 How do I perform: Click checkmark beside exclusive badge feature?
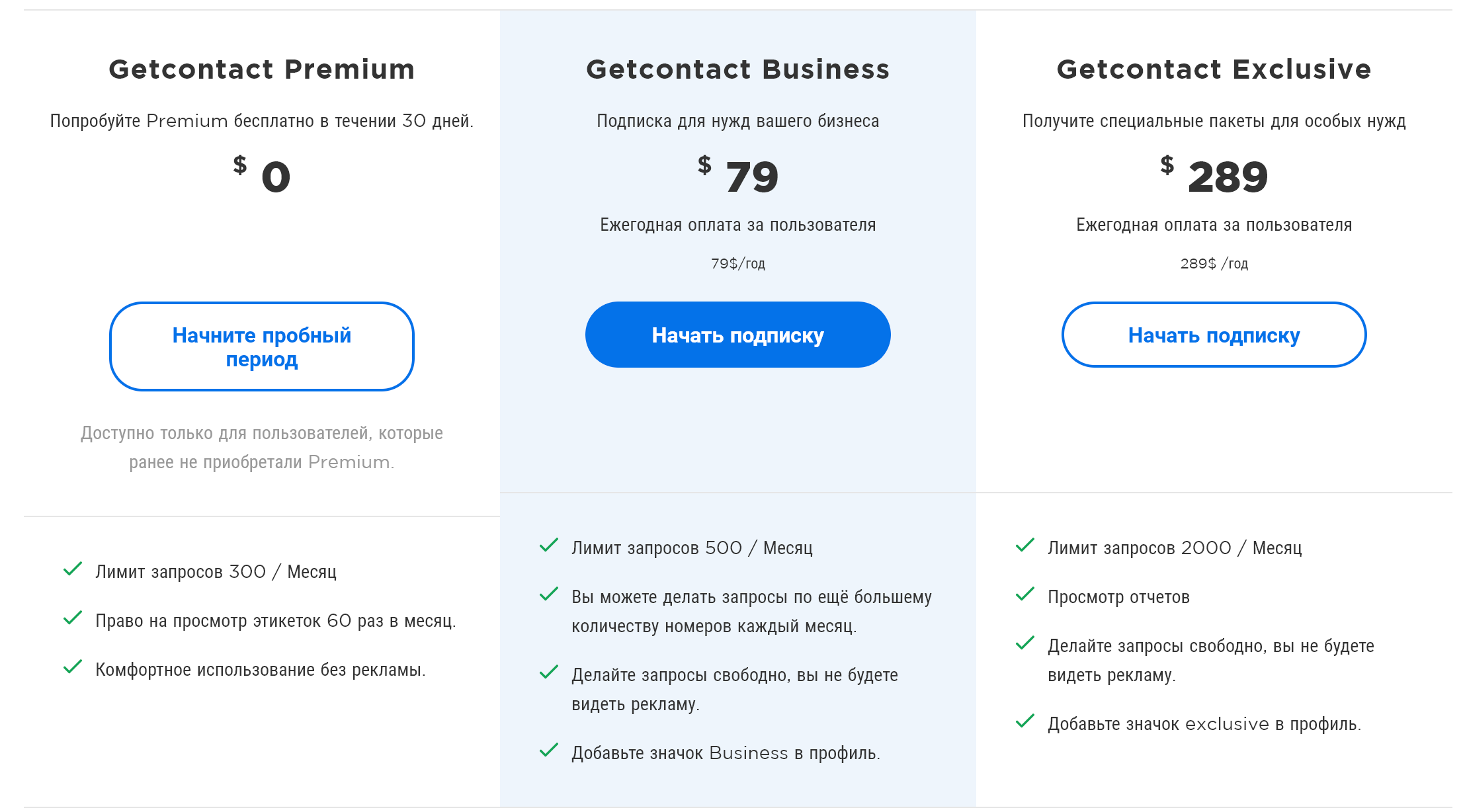tap(1025, 721)
